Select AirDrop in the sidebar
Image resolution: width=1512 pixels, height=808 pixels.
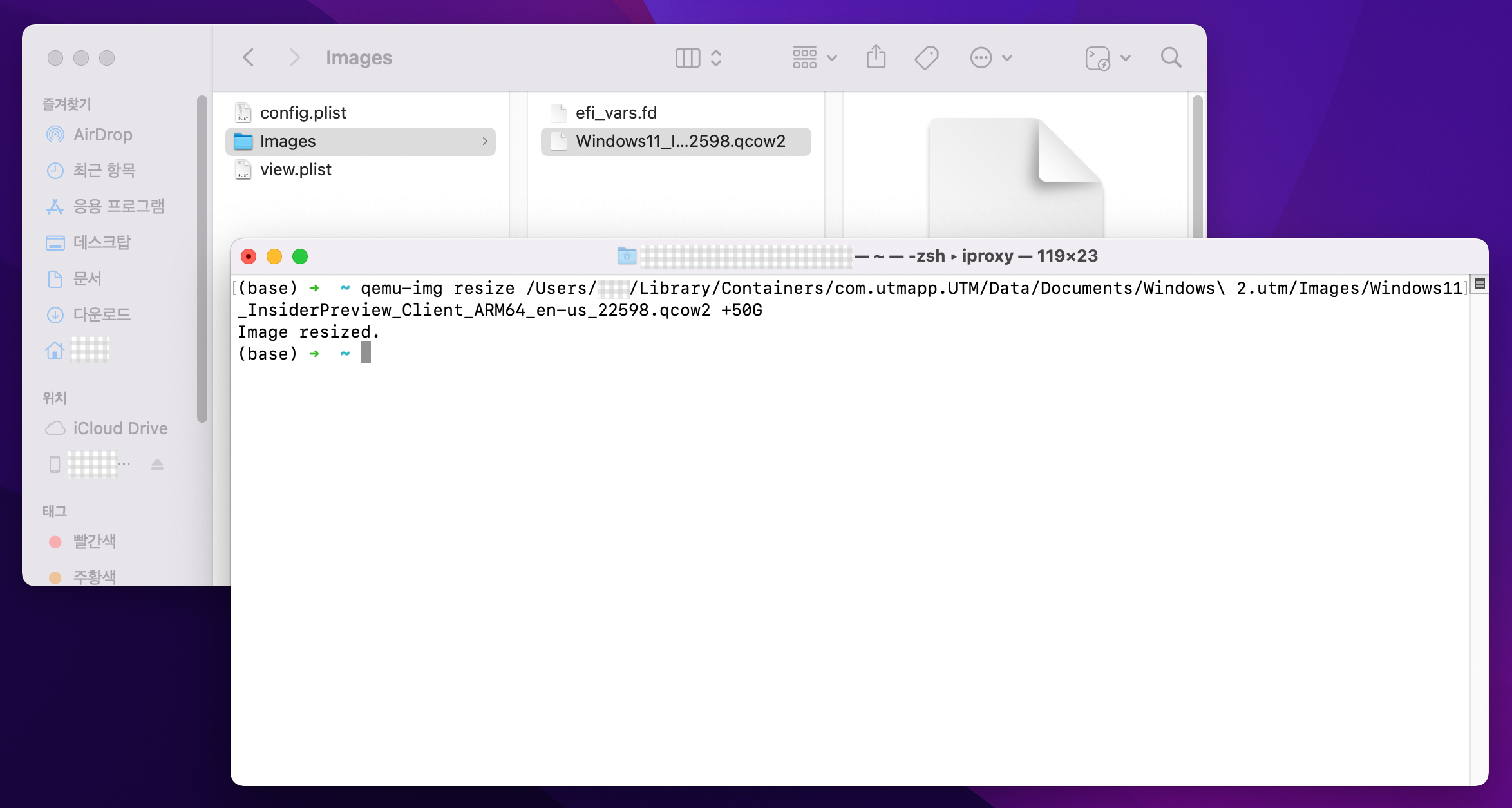[102, 135]
